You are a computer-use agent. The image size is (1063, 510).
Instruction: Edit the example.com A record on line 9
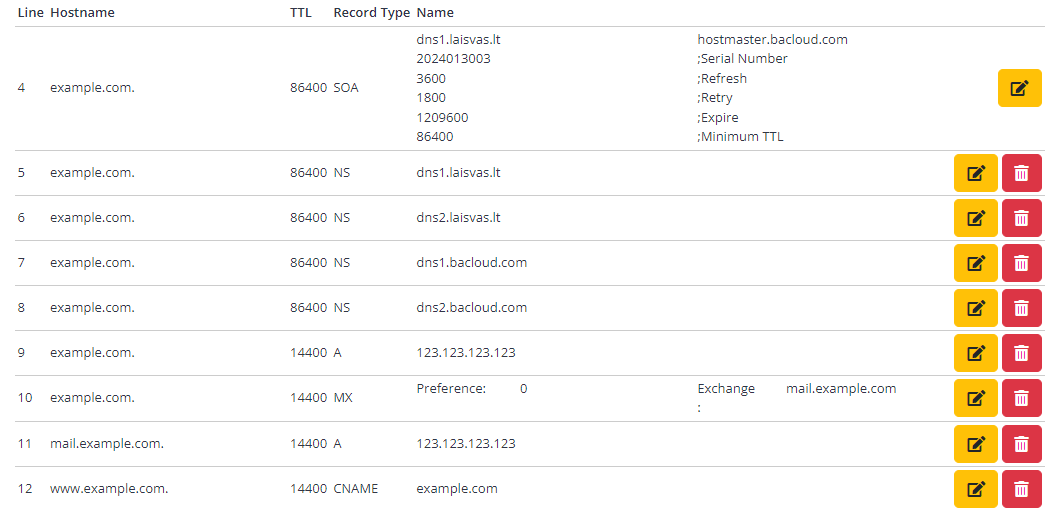point(976,353)
